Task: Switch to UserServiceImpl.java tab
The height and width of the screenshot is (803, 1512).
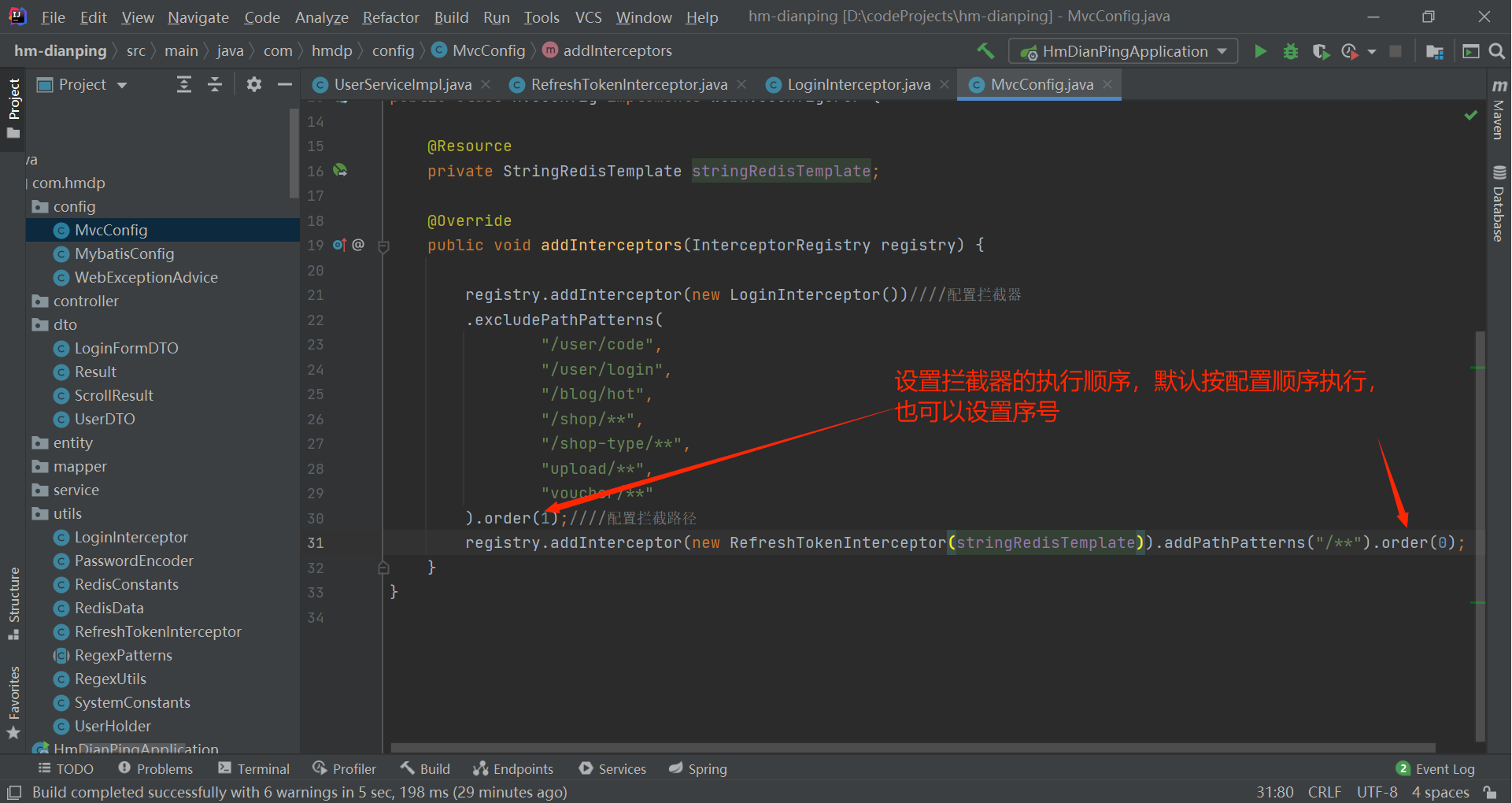Action: (402, 84)
